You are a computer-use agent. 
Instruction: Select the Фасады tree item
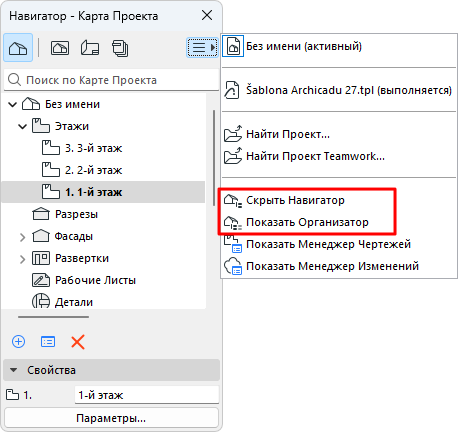coord(74,236)
